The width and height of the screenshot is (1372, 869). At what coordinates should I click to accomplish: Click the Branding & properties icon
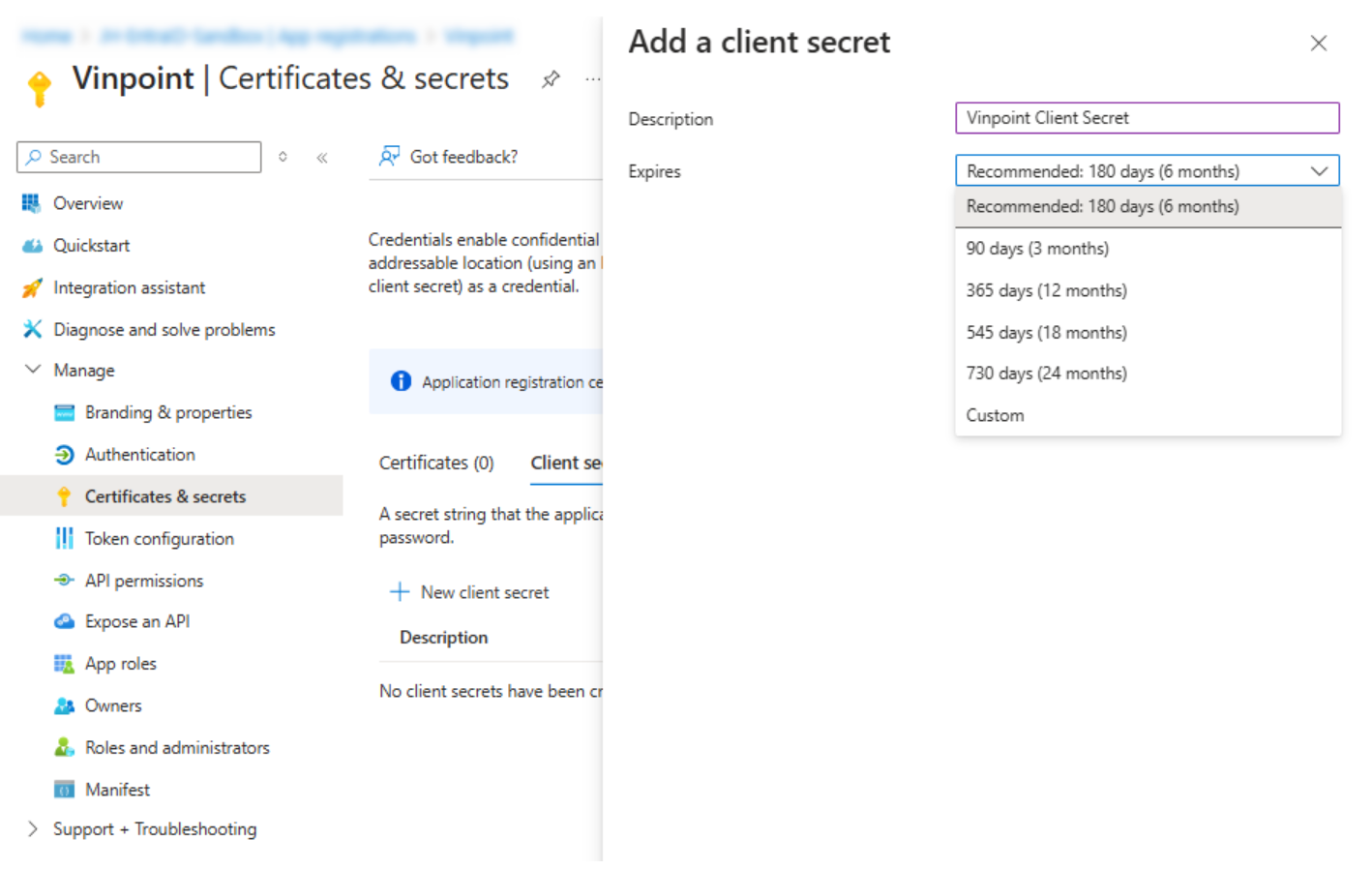64,413
